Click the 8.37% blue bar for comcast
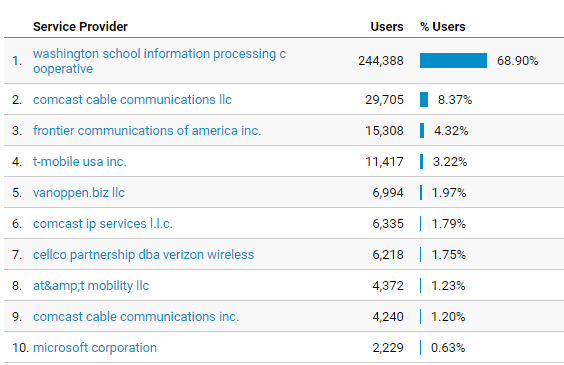The height and width of the screenshot is (365, 564). click(x=424, y=100)
